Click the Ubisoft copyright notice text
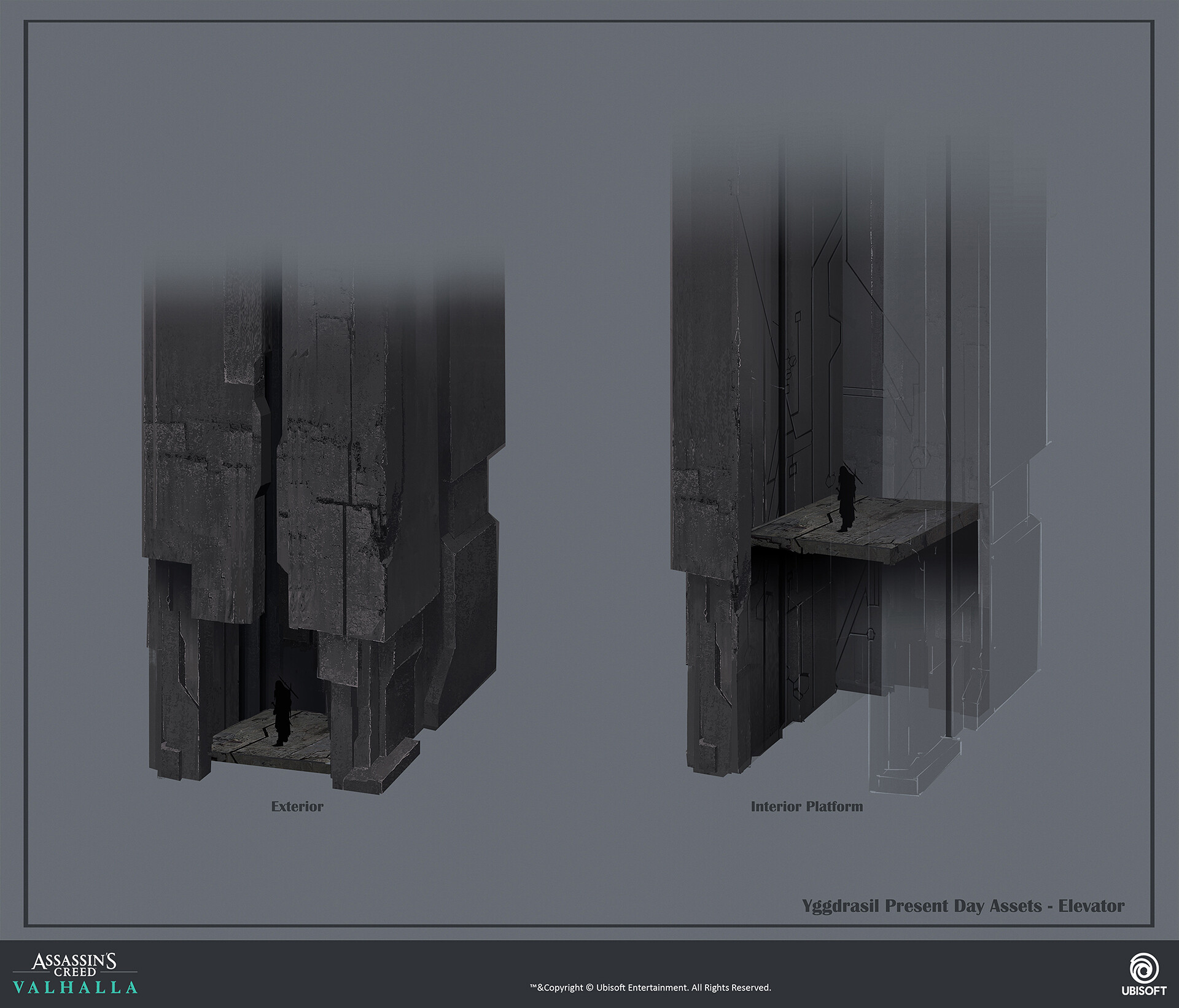 tap(650, 987)
